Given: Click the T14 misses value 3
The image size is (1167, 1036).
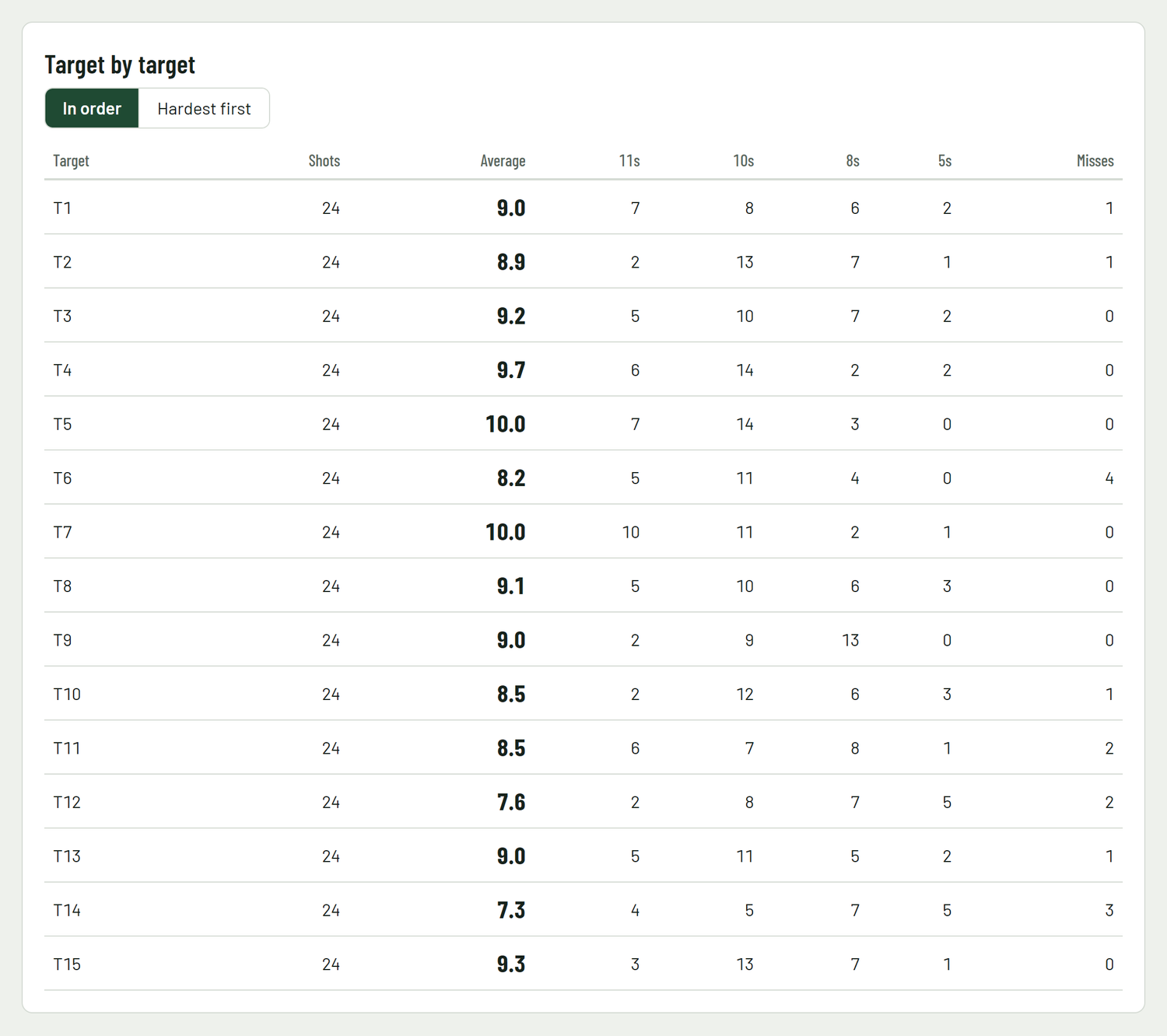Looking at the screenshot, I should pyautogui.click(x=1109, y=911).
